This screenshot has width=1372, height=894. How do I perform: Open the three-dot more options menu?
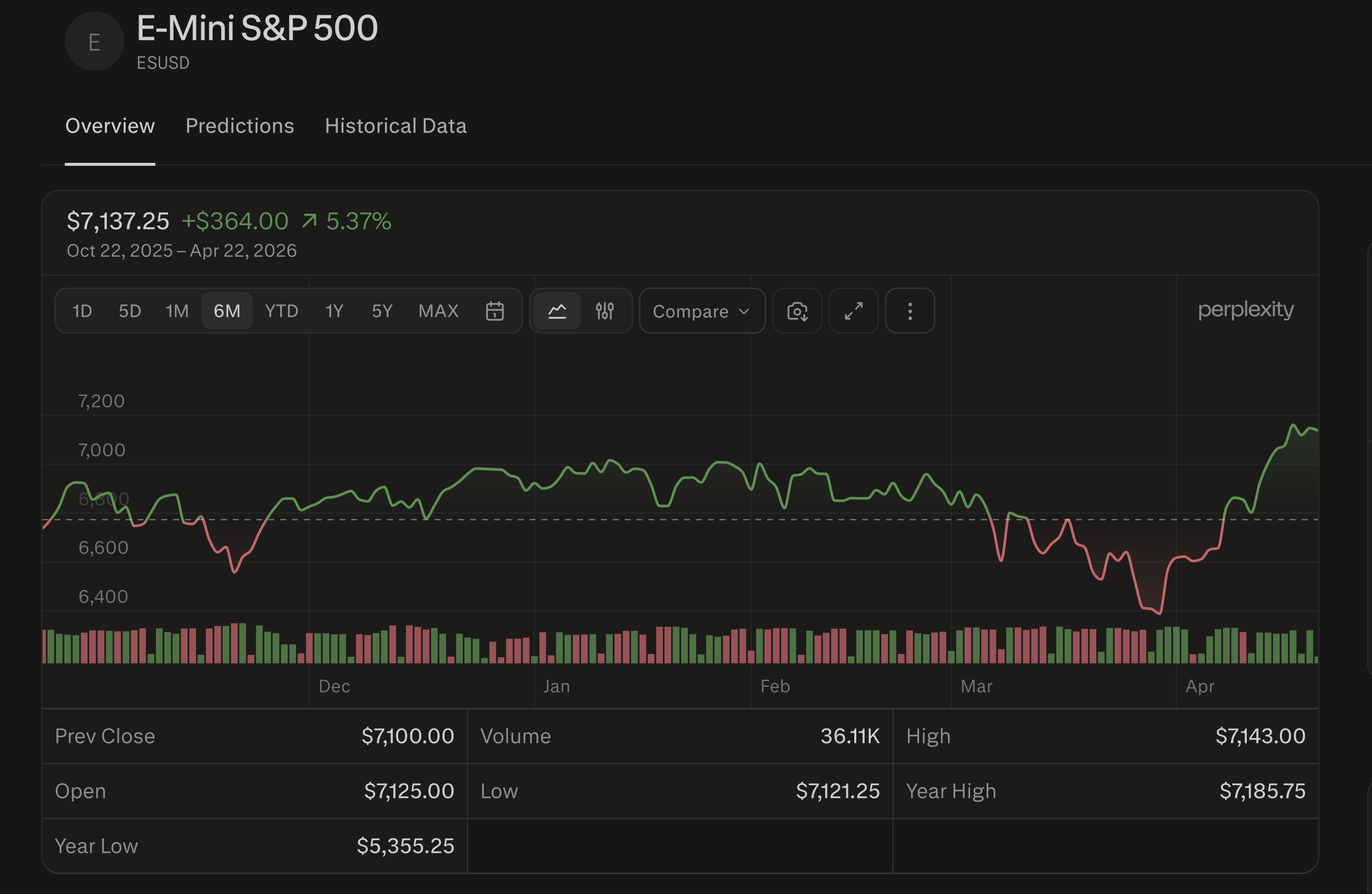point(910,311)
